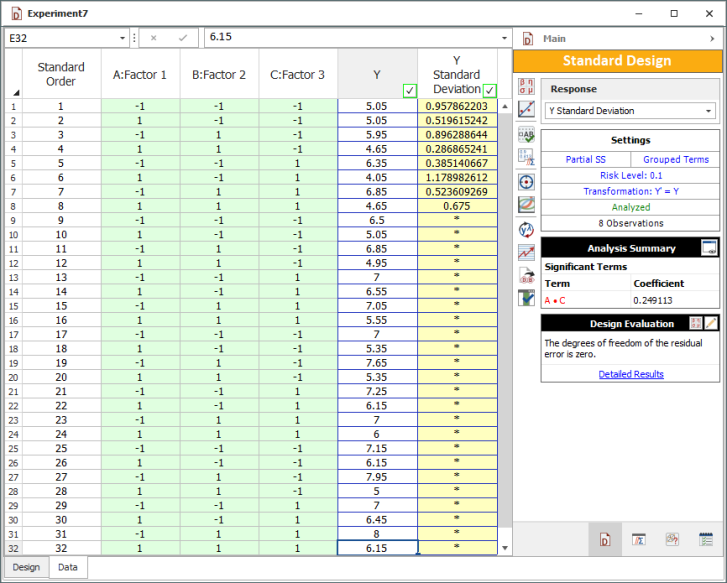Click the Partial SS setting
The width and height of the screenshot is (727, 583).
point(586,159)
